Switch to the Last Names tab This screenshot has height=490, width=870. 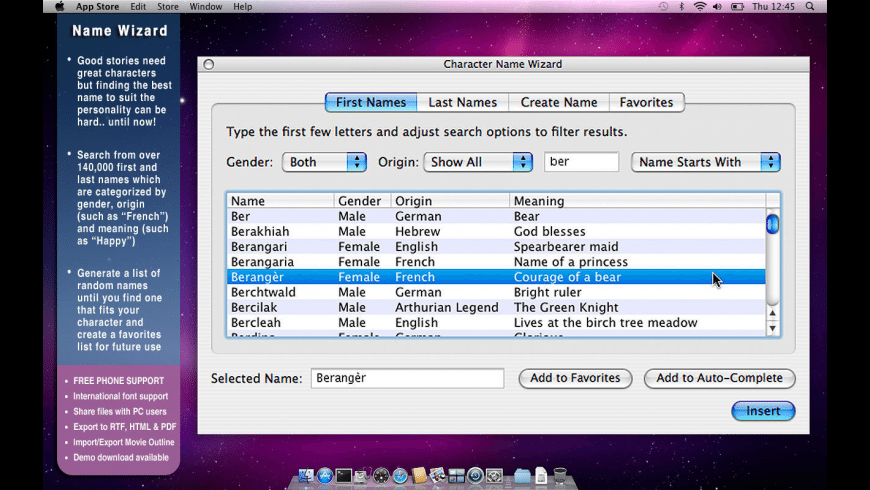tap(462, 102)
